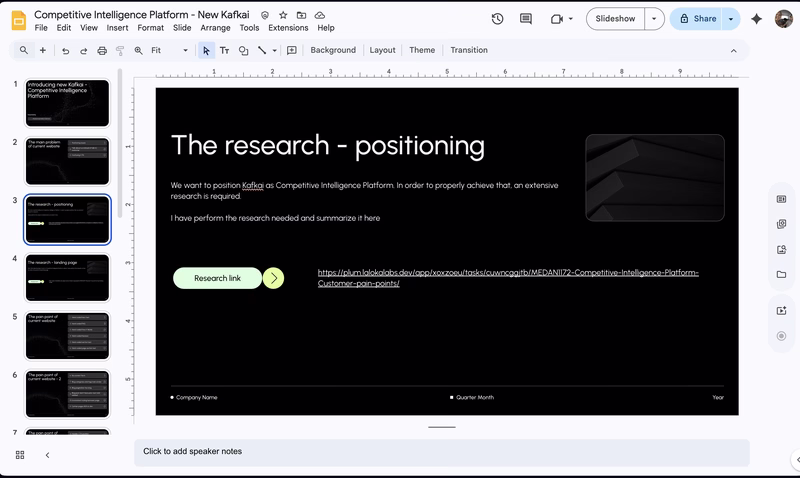Move presentation to a folder
The height and width of the screenshot is (478, 800).
[x=302, y=15]
